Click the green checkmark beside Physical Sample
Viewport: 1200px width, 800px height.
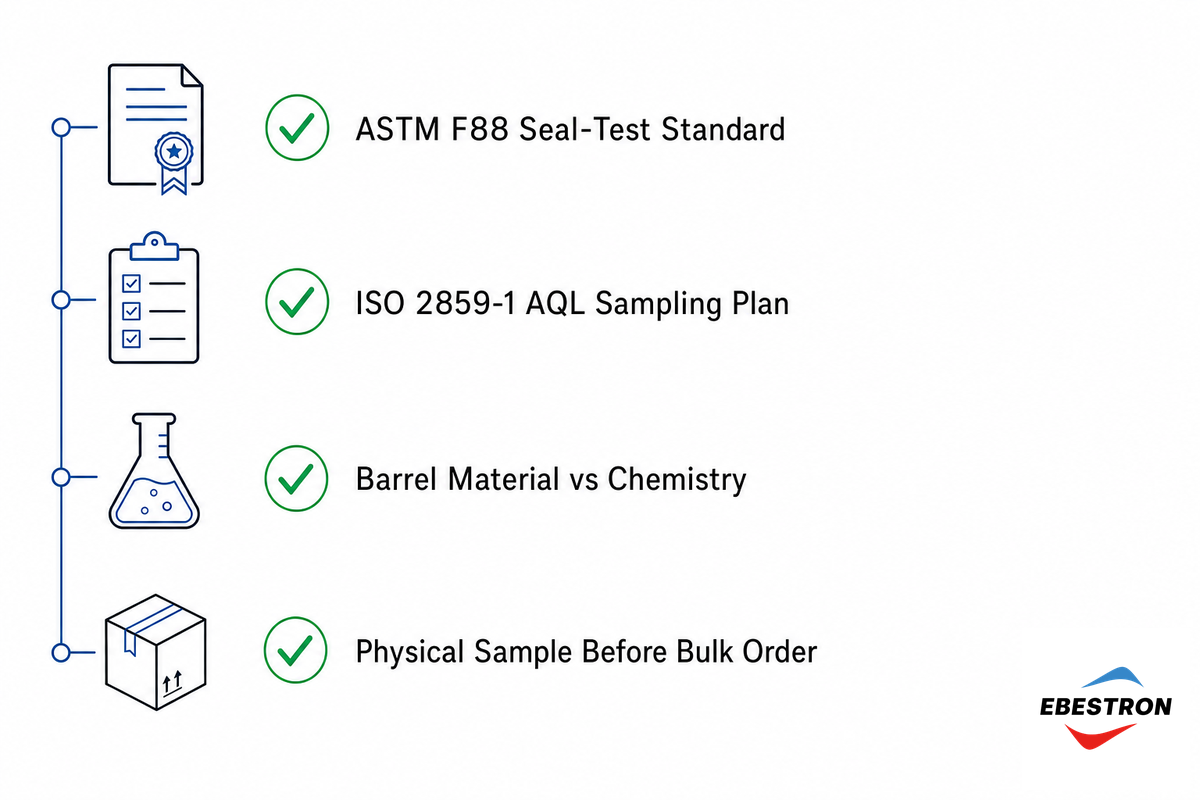[x=295, y=652]
